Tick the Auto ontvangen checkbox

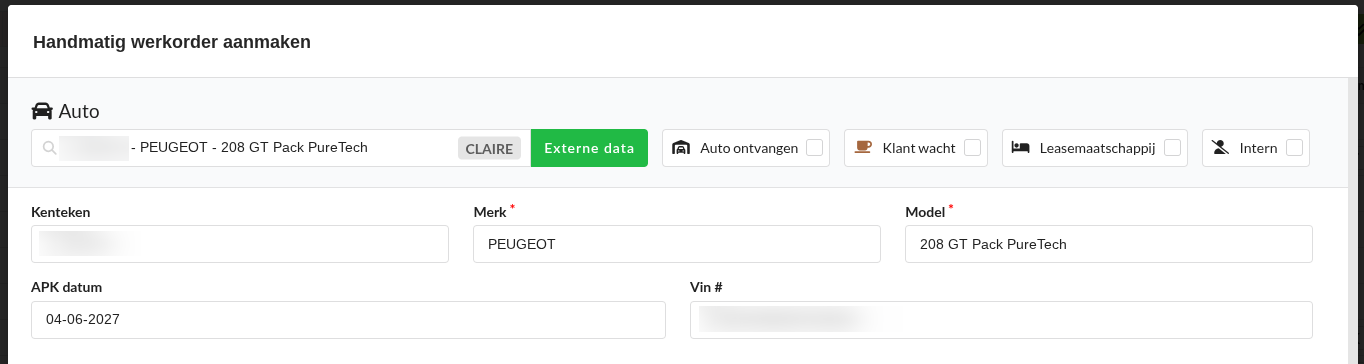(x=815, y=148)
